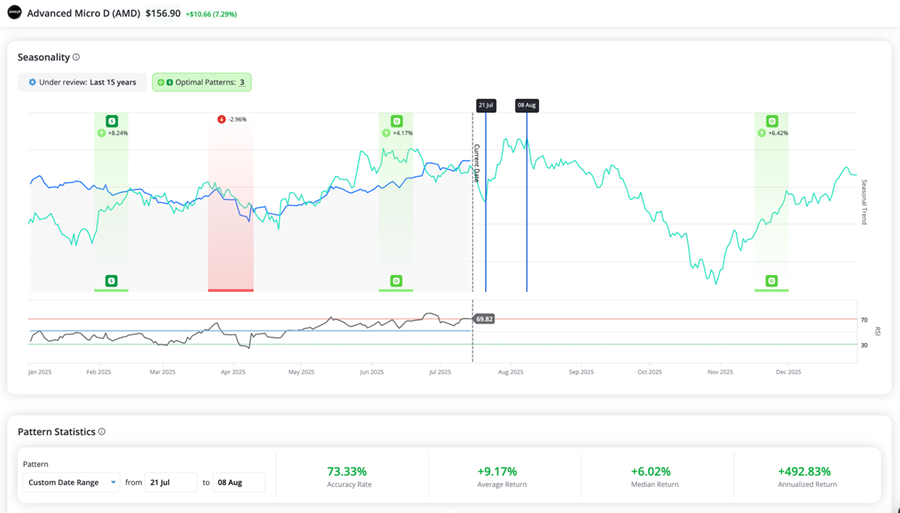Click the 21 Jul start date field

click(170, 482)
